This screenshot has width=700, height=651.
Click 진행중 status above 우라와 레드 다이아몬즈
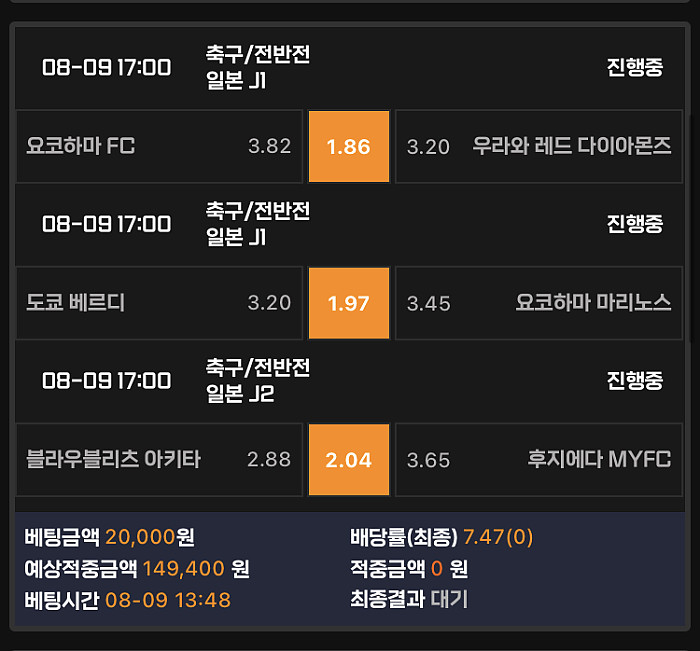[634, 67]
